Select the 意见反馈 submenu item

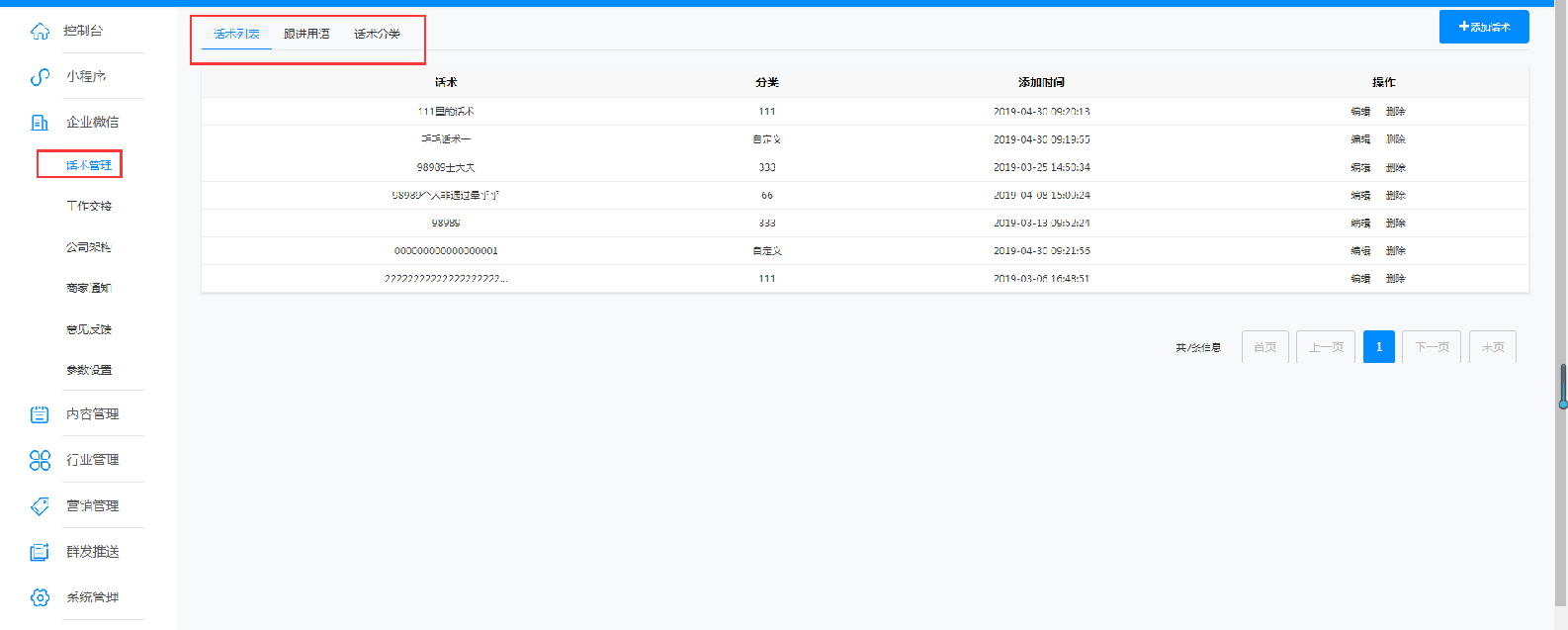click(x=89, y=329)
